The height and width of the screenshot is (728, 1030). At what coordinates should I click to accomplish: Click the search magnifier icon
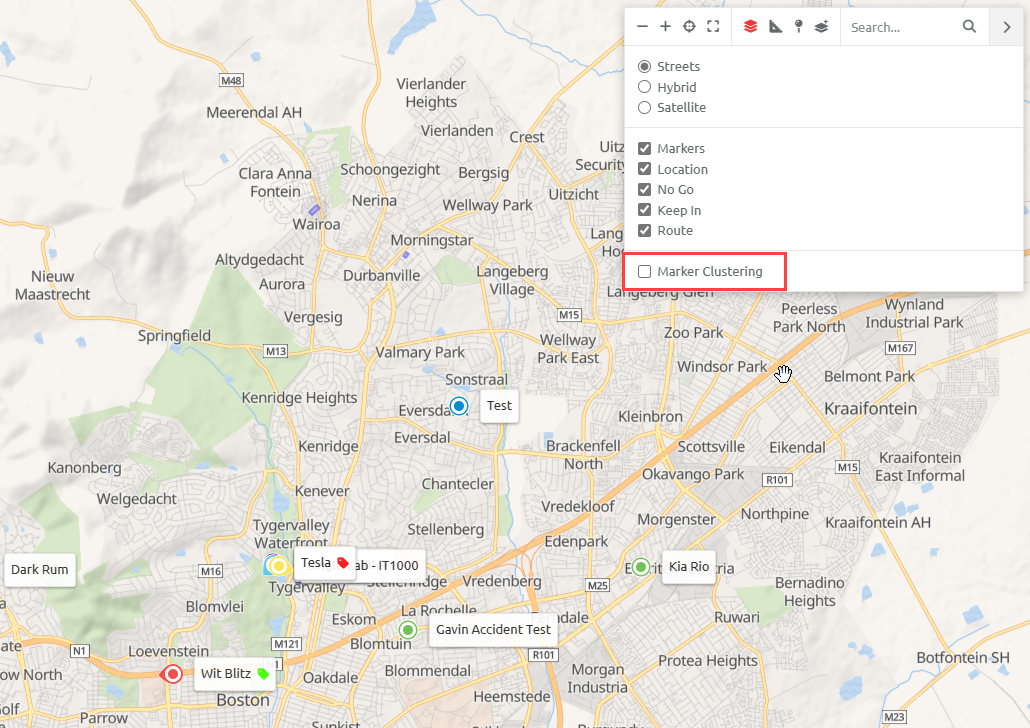pos(968,27)
